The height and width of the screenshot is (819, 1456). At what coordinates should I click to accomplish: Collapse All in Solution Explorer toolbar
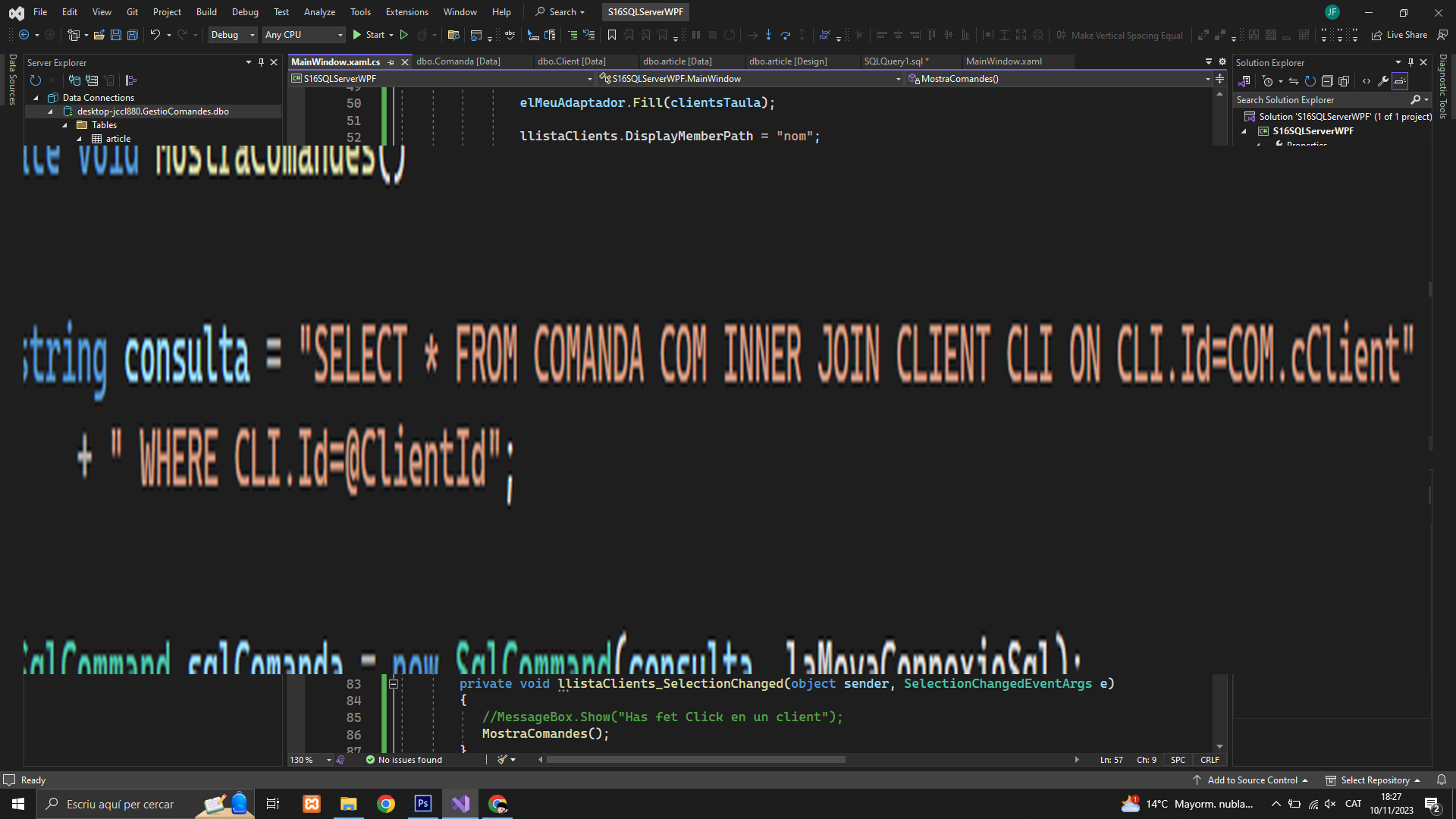[1327, 81]
